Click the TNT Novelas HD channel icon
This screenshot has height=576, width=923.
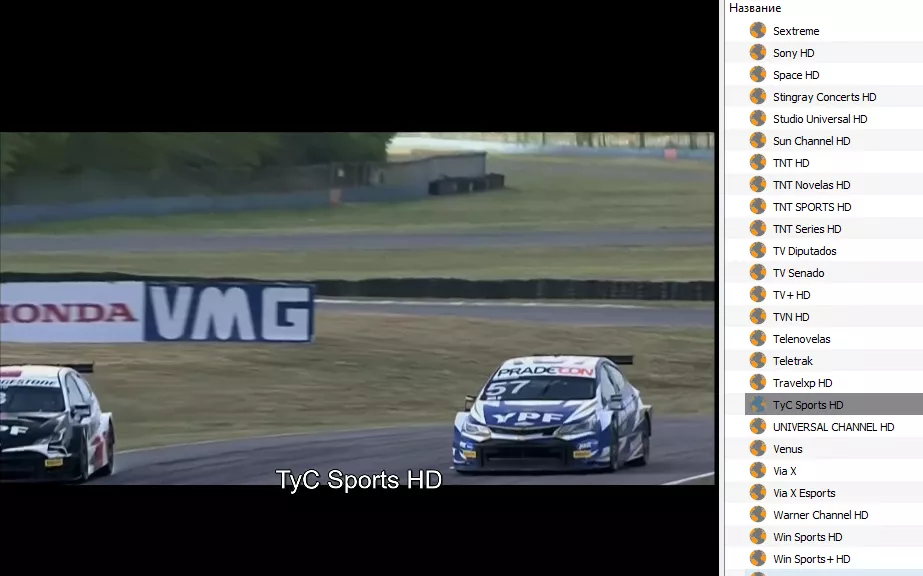758,184
